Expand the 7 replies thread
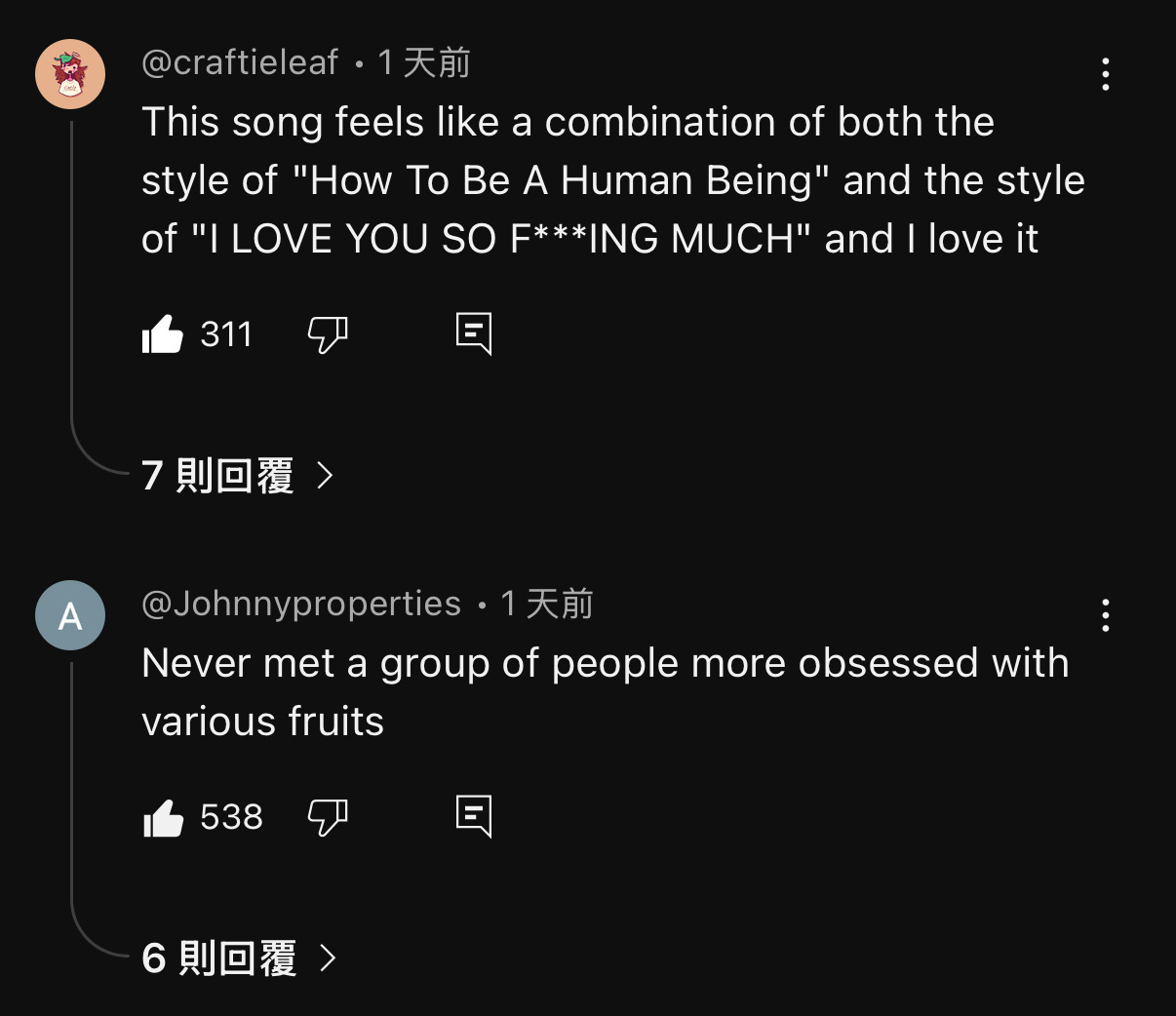Viewport: 1176px width, 1016px height. point(237,476)
